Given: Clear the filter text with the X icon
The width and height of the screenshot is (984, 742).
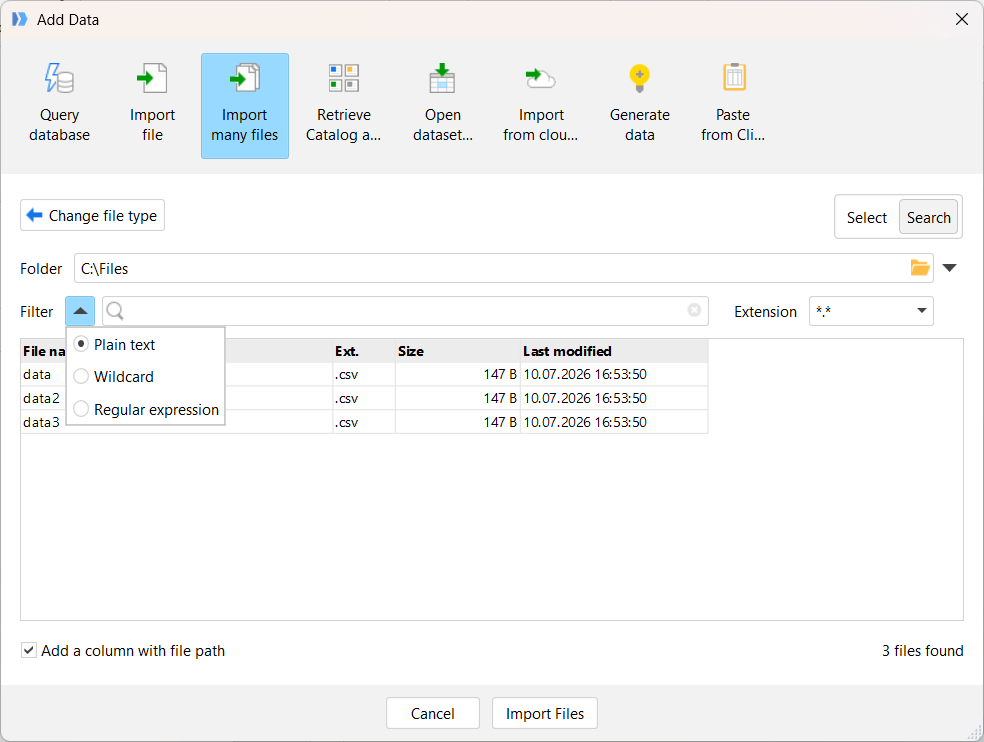Looking at the screenshot, I should tap(694, 310).
